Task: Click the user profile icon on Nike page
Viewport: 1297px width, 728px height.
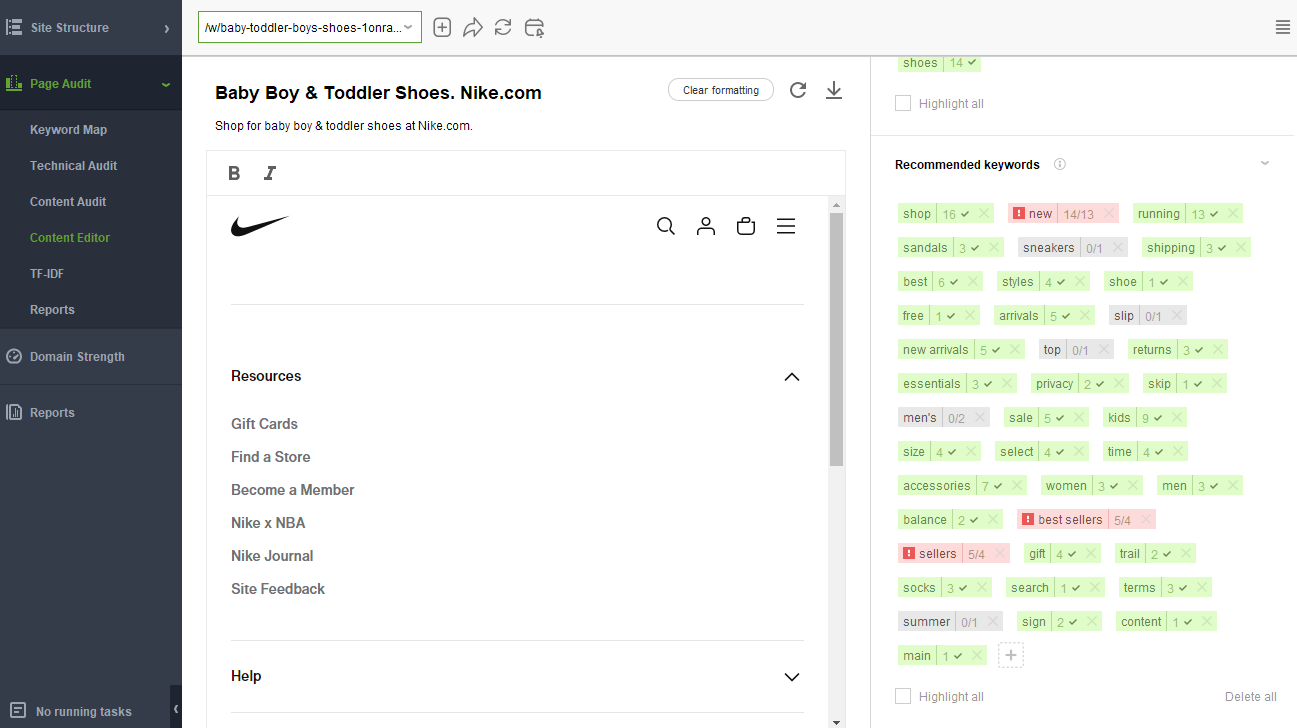Action: click(706, 226)
